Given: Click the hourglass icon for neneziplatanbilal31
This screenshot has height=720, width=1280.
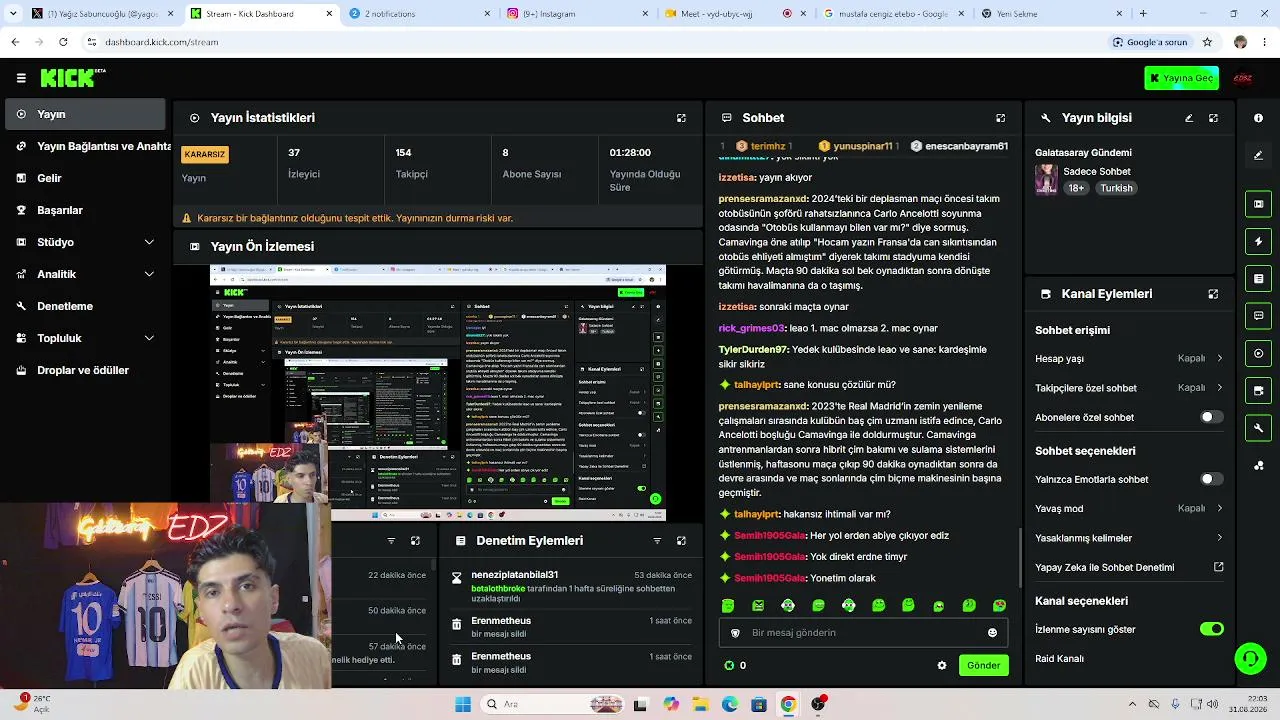Looking at the screenshot, I should [x=457, y=578].
